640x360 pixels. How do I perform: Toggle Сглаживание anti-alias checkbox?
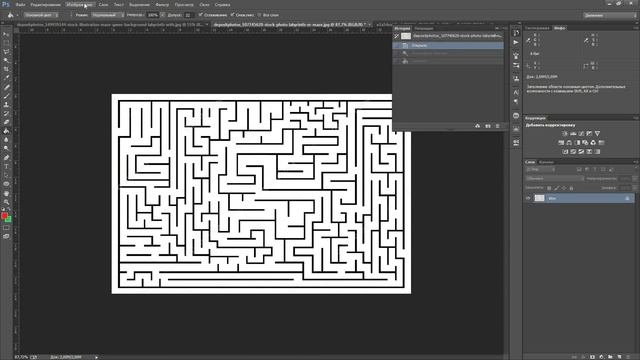point(200,15)
